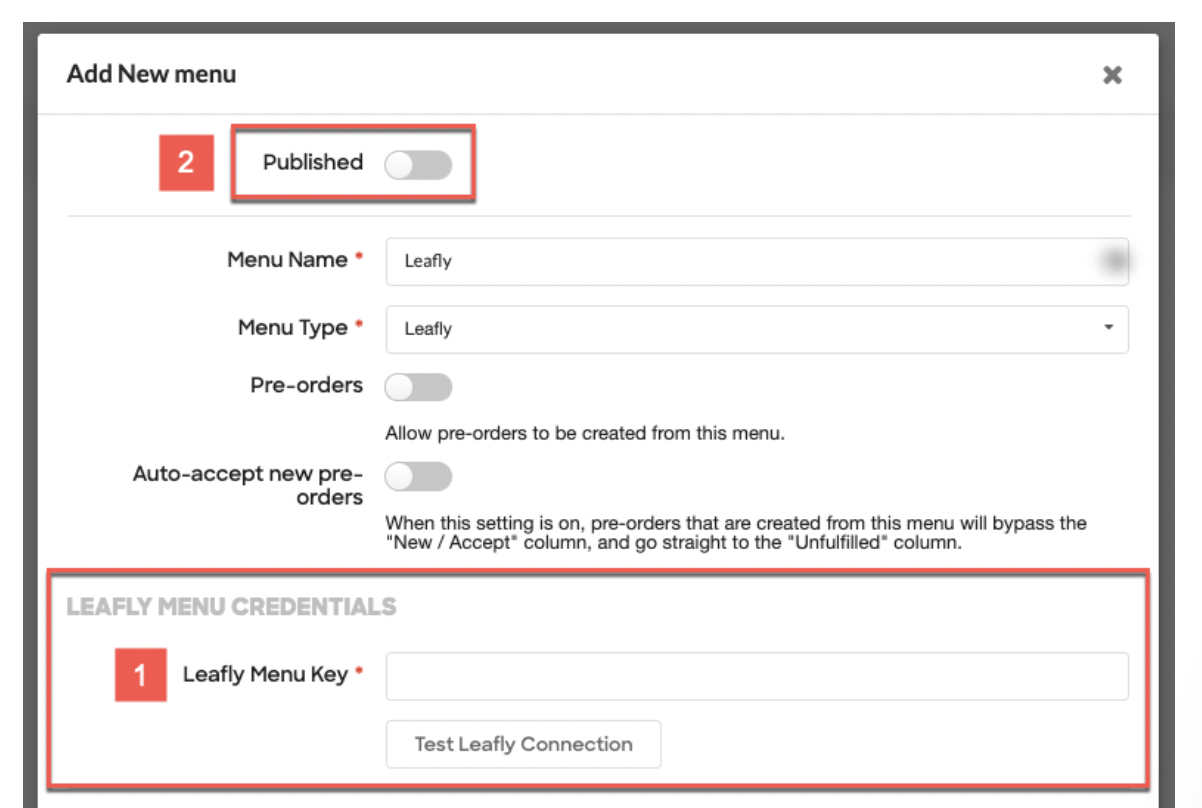Focus the Leafly Menu Key input
Image resolution: width=1202 pixels, height=808 pixels.
(x=757, y=676)
